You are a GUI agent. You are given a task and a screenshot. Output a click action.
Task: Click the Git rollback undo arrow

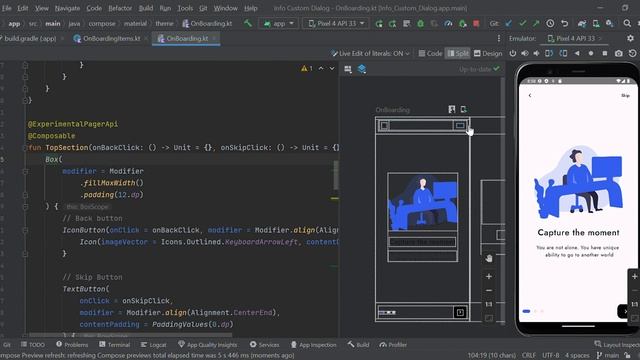564,24
